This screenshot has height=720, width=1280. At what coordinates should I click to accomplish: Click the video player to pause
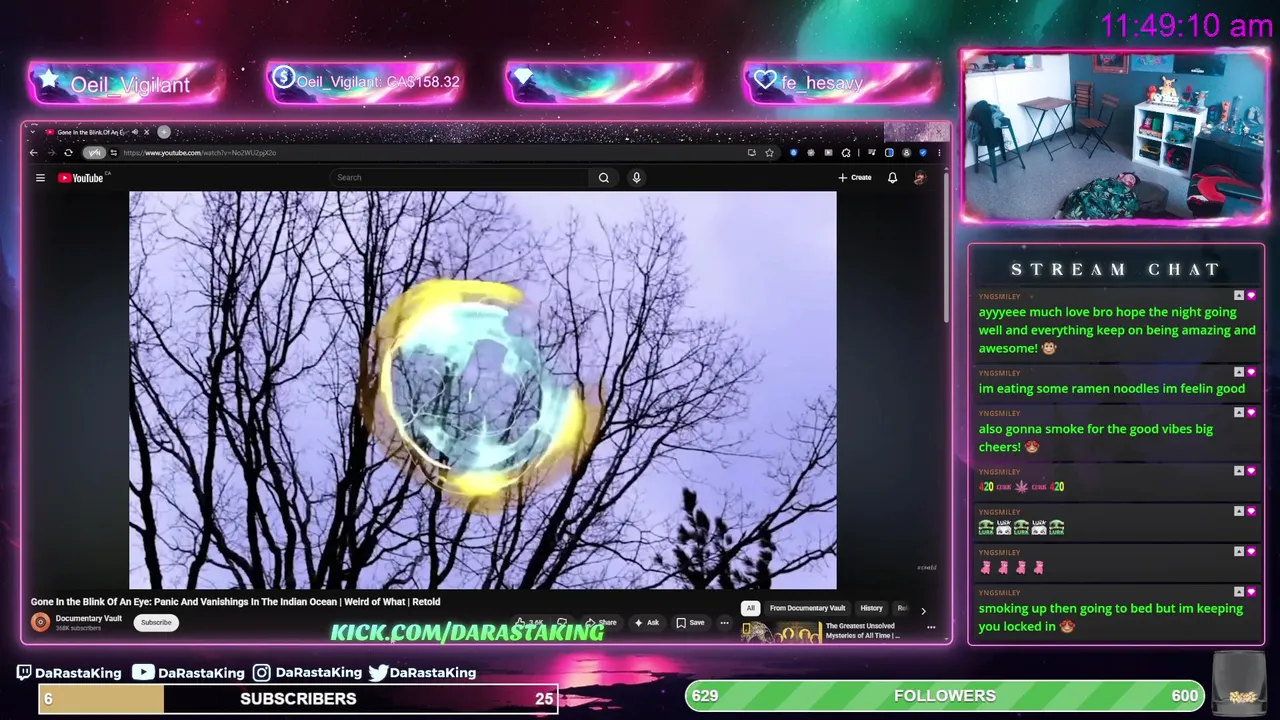tap(483, 390)
